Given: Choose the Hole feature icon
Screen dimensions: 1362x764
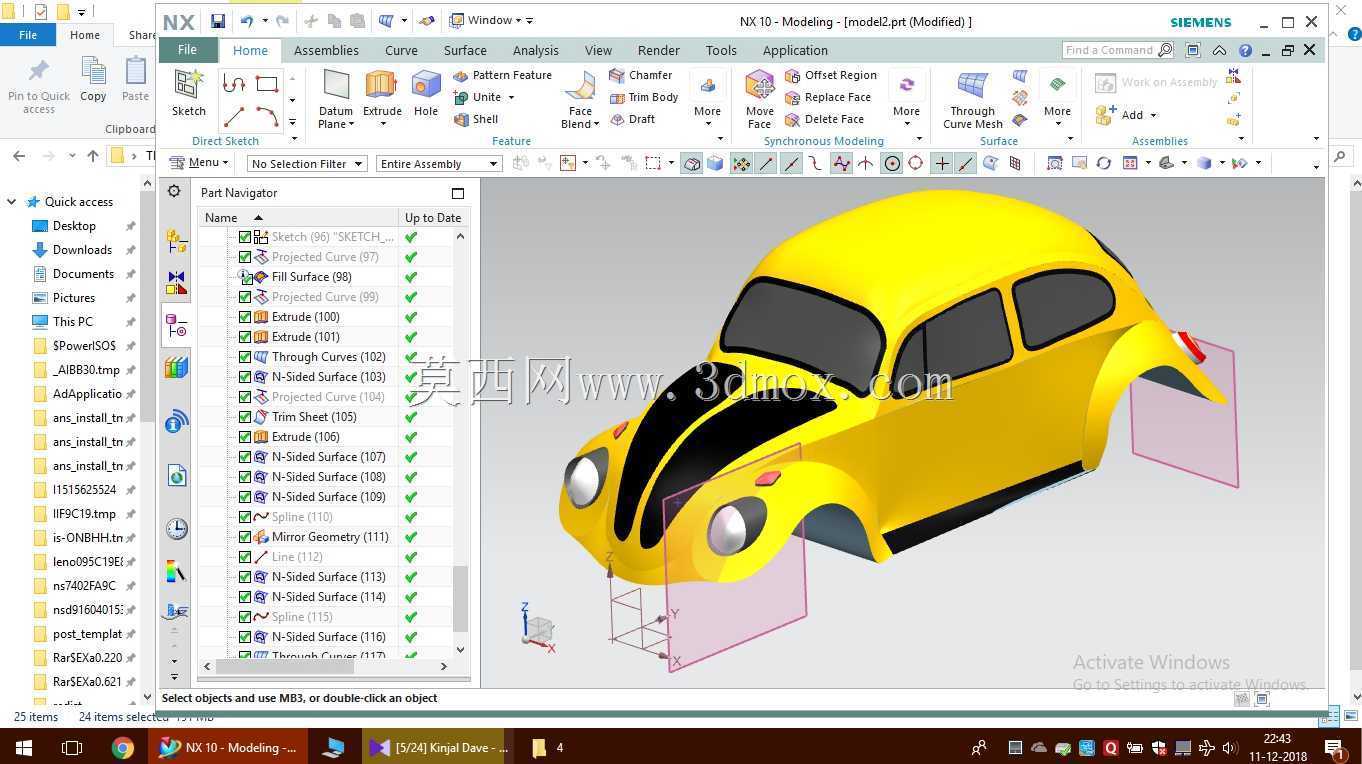Looking at the screenshot, I should 426,94.
